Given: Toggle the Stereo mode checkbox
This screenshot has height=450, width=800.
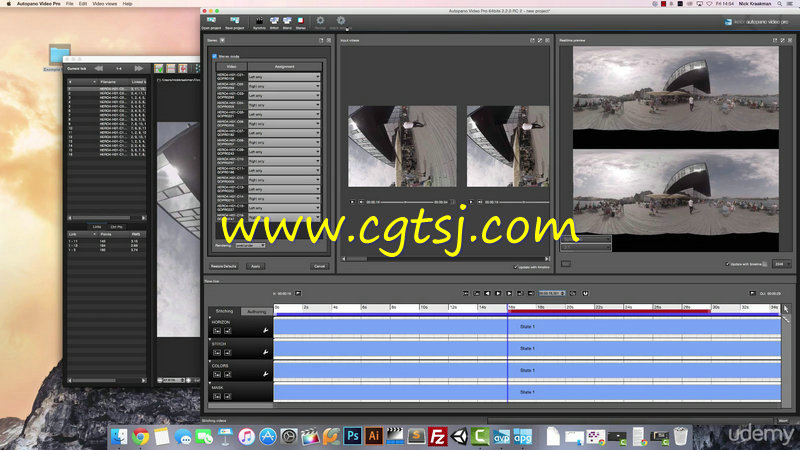Looking at the screenshot, I should coord(214,56).
